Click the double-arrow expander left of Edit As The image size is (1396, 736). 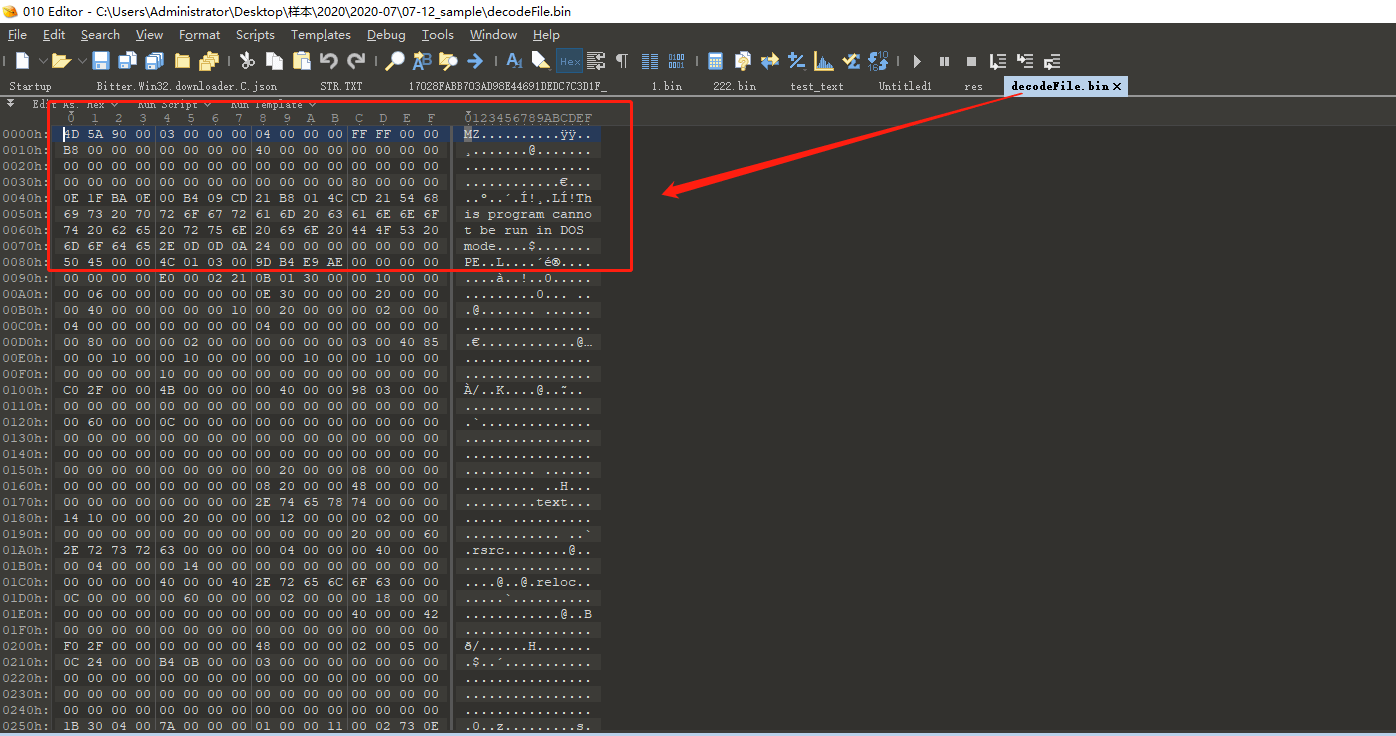point(10,103)
